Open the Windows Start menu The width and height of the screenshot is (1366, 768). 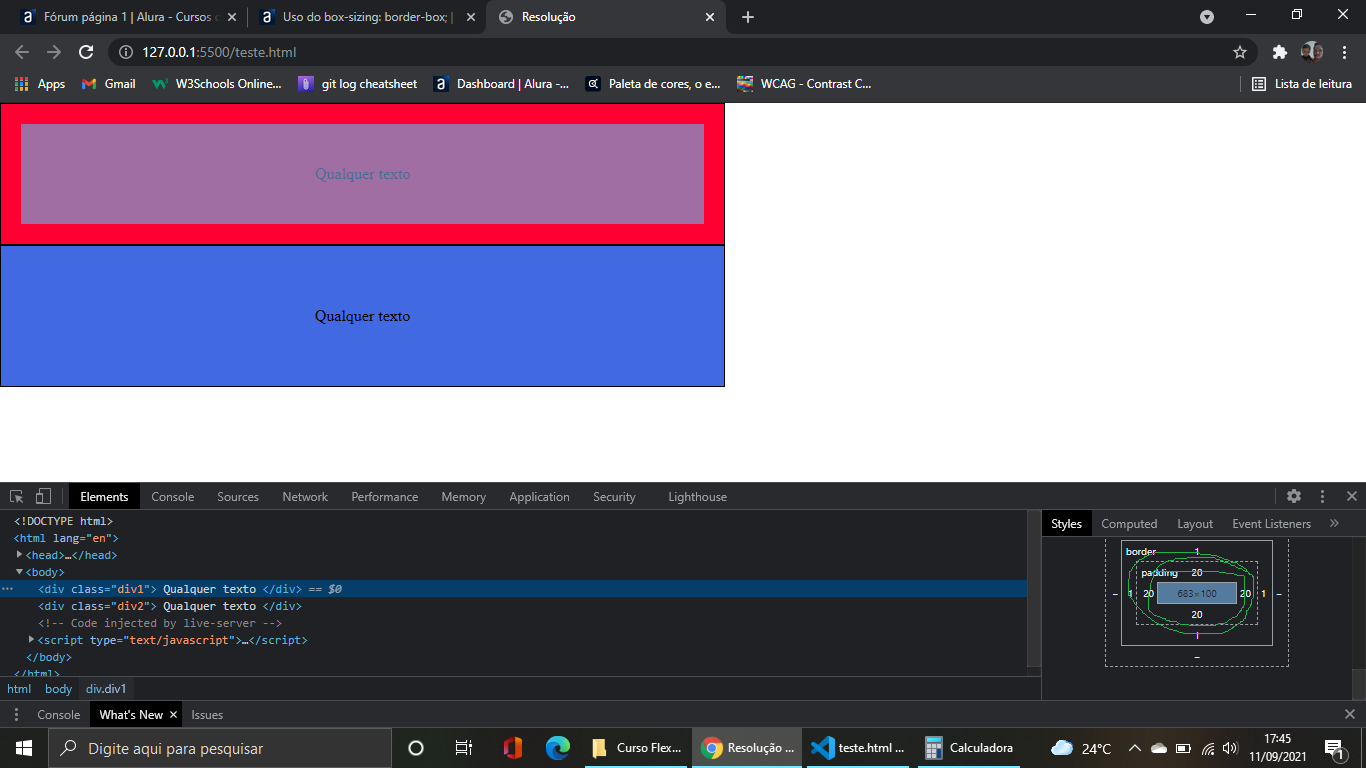(x=24, y=748)
